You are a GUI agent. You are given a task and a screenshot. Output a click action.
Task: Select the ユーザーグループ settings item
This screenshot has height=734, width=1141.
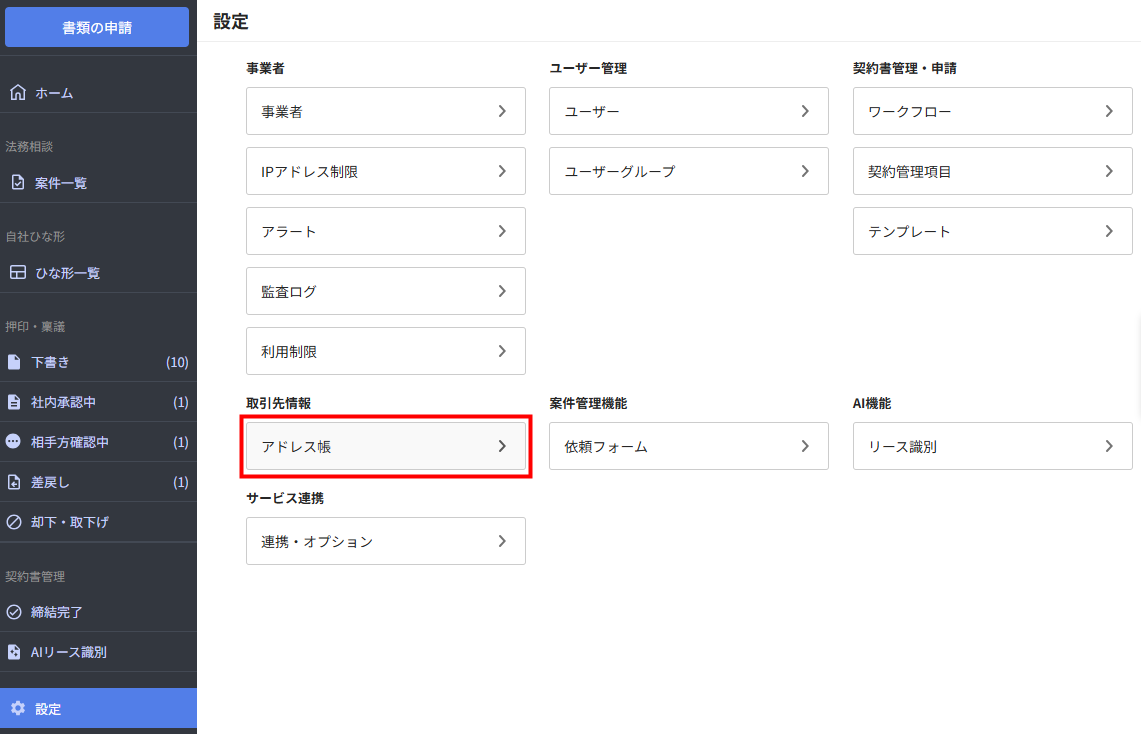pos(688,171)
